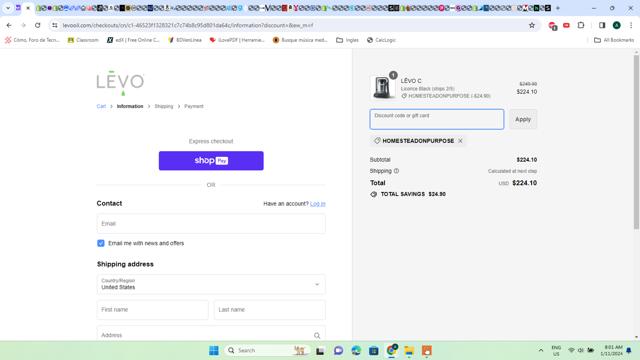The width and height of the screenshot is (640, 360).
Task: Bookmark this page with the star icon
Action: (x=532, y=25)
